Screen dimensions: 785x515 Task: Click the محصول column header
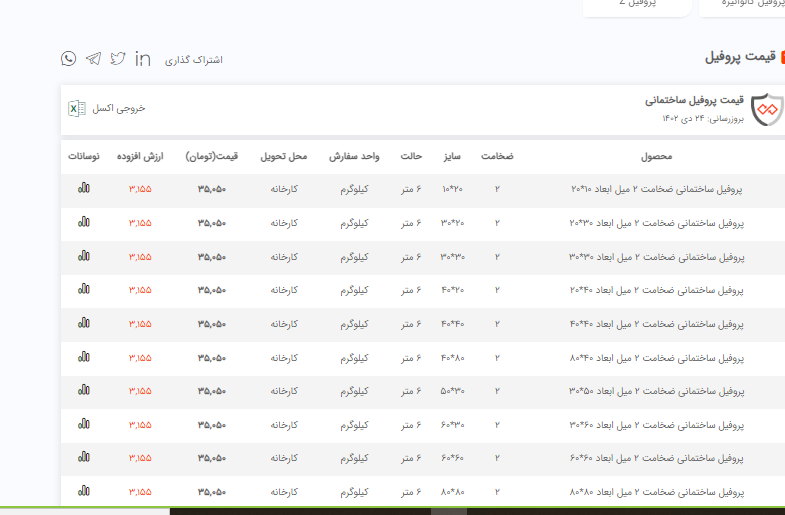(656, 157)
